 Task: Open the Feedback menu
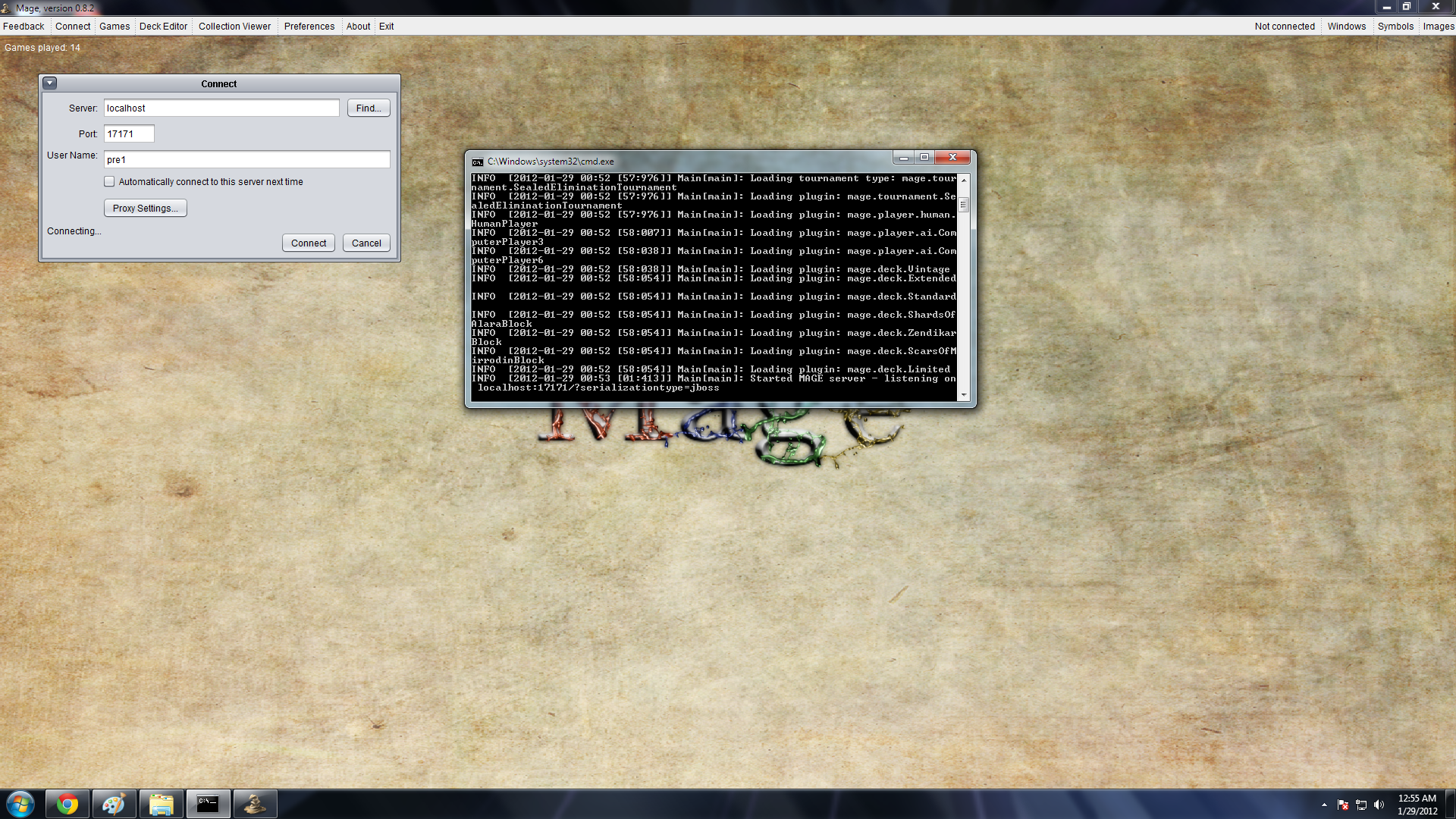24,27
